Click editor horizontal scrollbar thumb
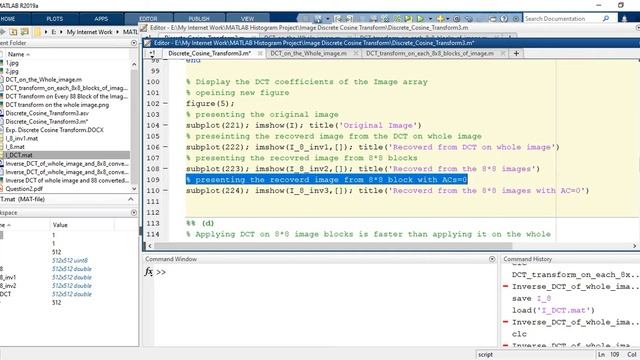 pos(333,246)
